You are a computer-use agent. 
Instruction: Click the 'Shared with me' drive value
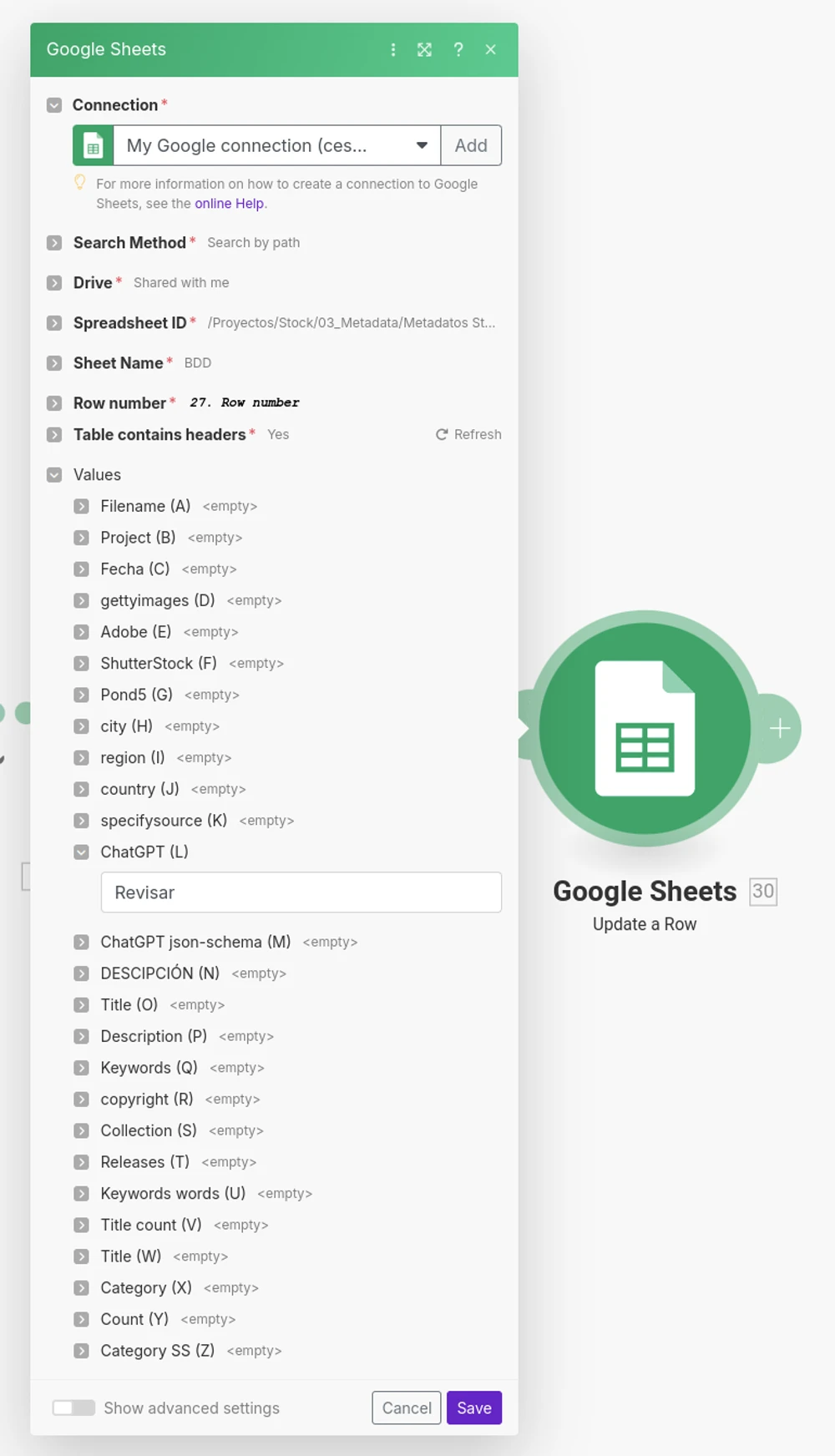[181, 283]
